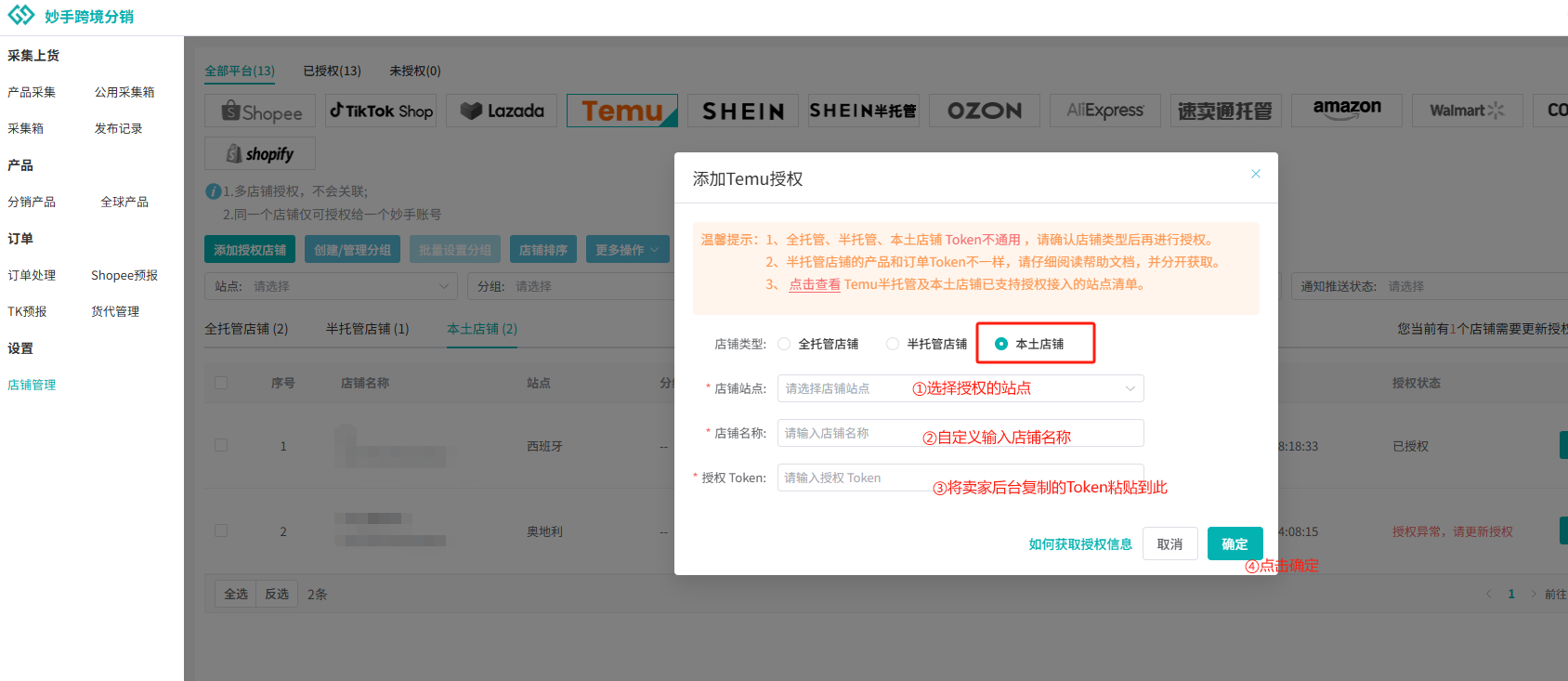The height and width of the screenshot is (681, 1568).
Task: Open Shopee预报 in sidebar
Action: point(124,275)
